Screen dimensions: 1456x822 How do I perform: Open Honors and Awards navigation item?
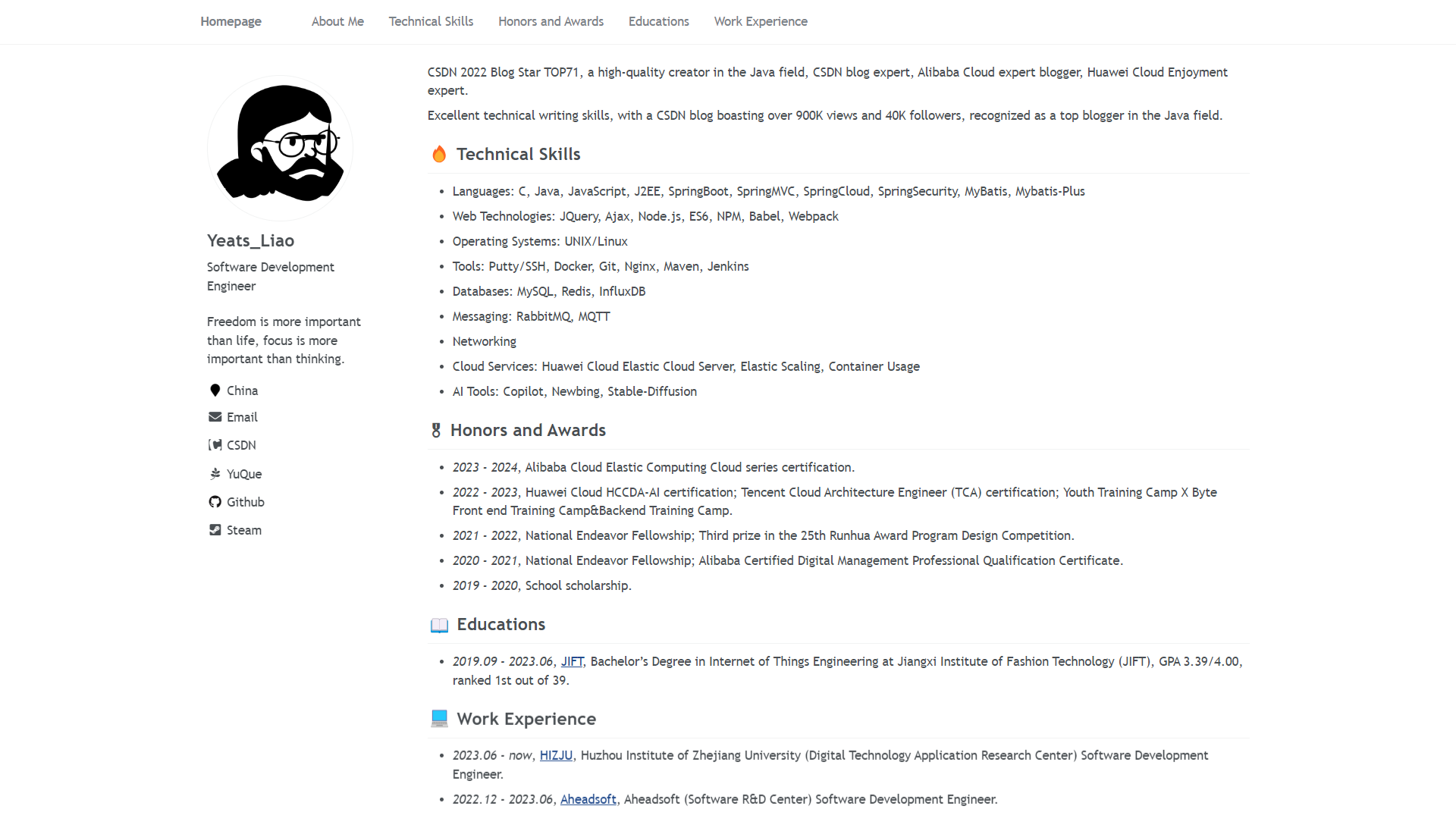[x=551, y=21]
